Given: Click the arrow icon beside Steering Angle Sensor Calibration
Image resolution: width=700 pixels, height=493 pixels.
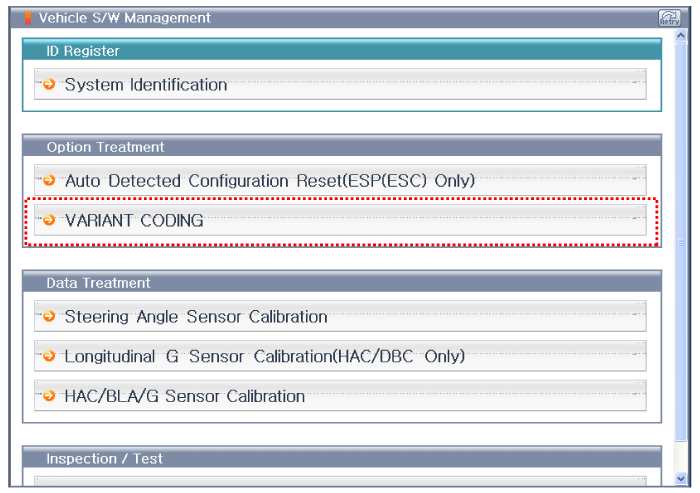Looking at the screenshot, I should (49, 317).
